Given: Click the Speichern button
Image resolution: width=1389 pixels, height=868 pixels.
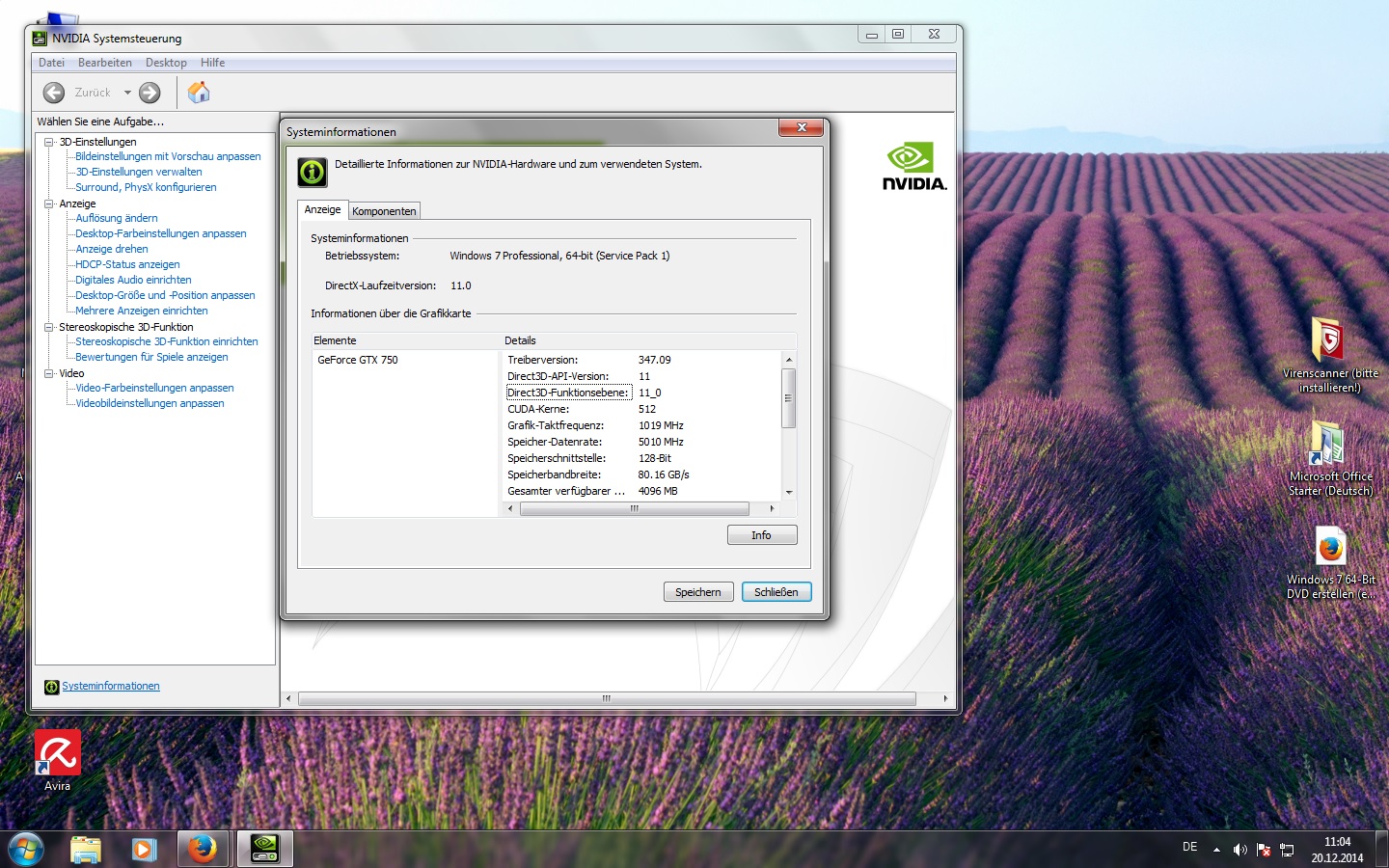Looking at the screenshot, I should (698, 592).
